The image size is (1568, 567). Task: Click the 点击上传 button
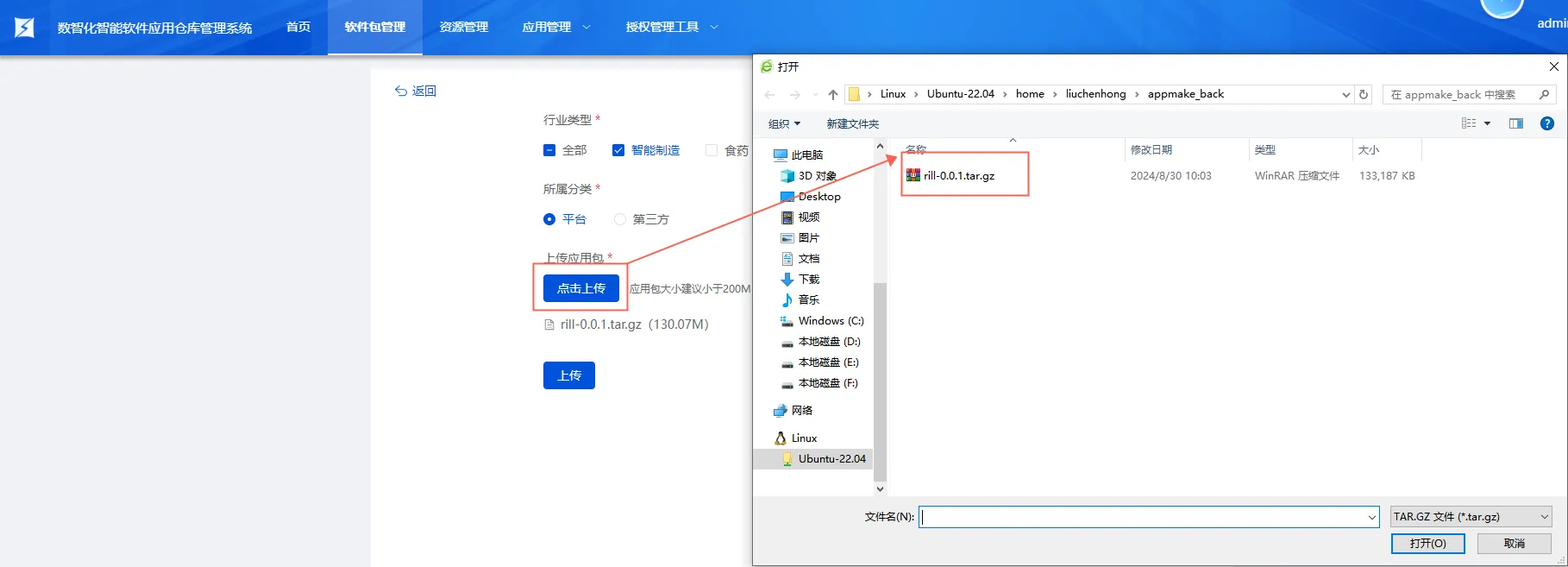[x=581, y=288]
